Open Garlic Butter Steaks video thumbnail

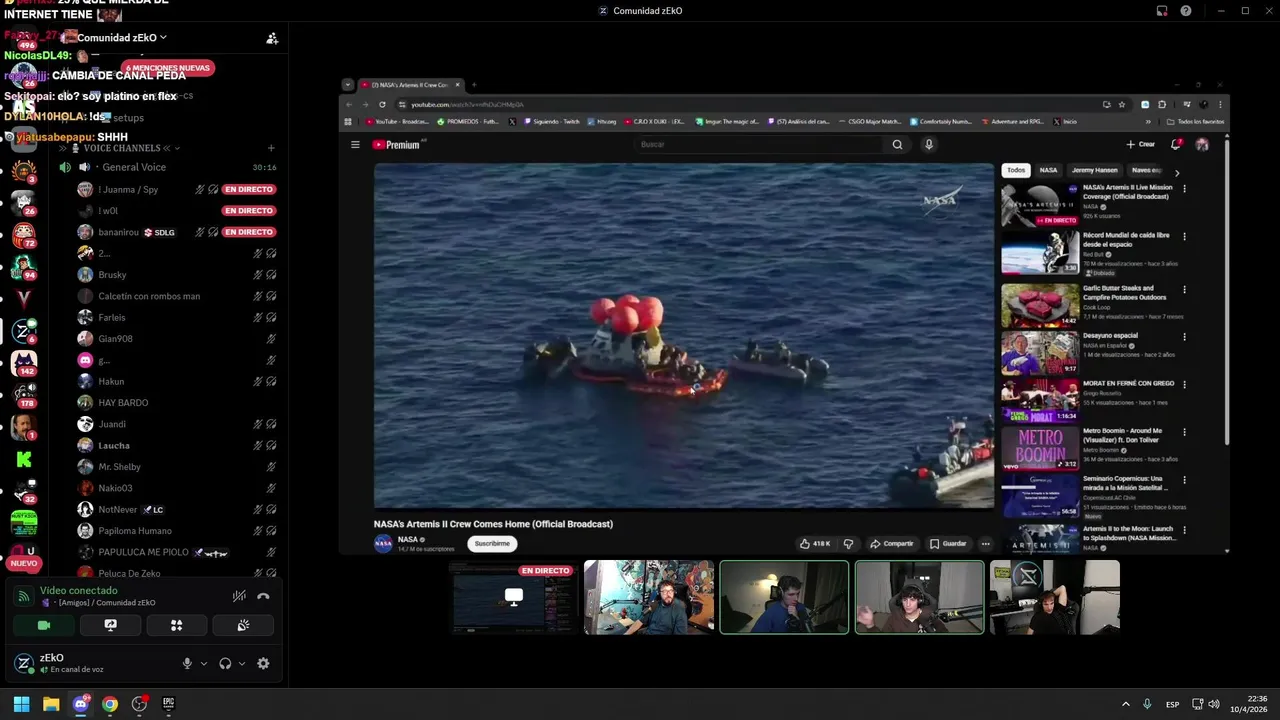coord(1040,305)
